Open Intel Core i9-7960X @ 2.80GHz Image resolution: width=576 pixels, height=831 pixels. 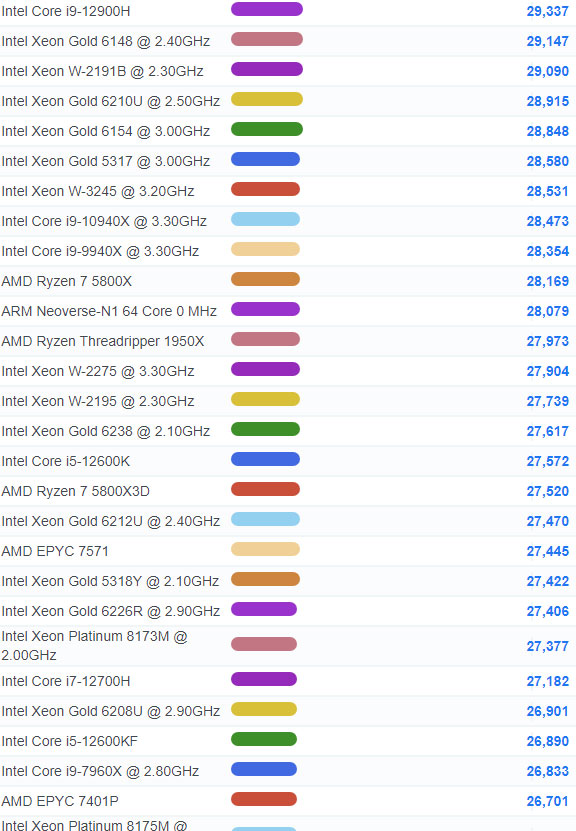tap(100, 771)
